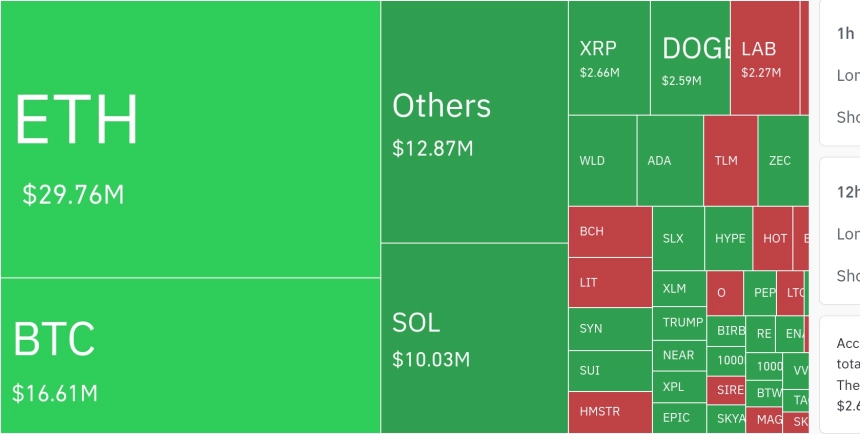Click the ETH $29.76M liquidation tile
The width and height of the screenshot is (860, 434).
pyautogui.click(x=190, y=139)
